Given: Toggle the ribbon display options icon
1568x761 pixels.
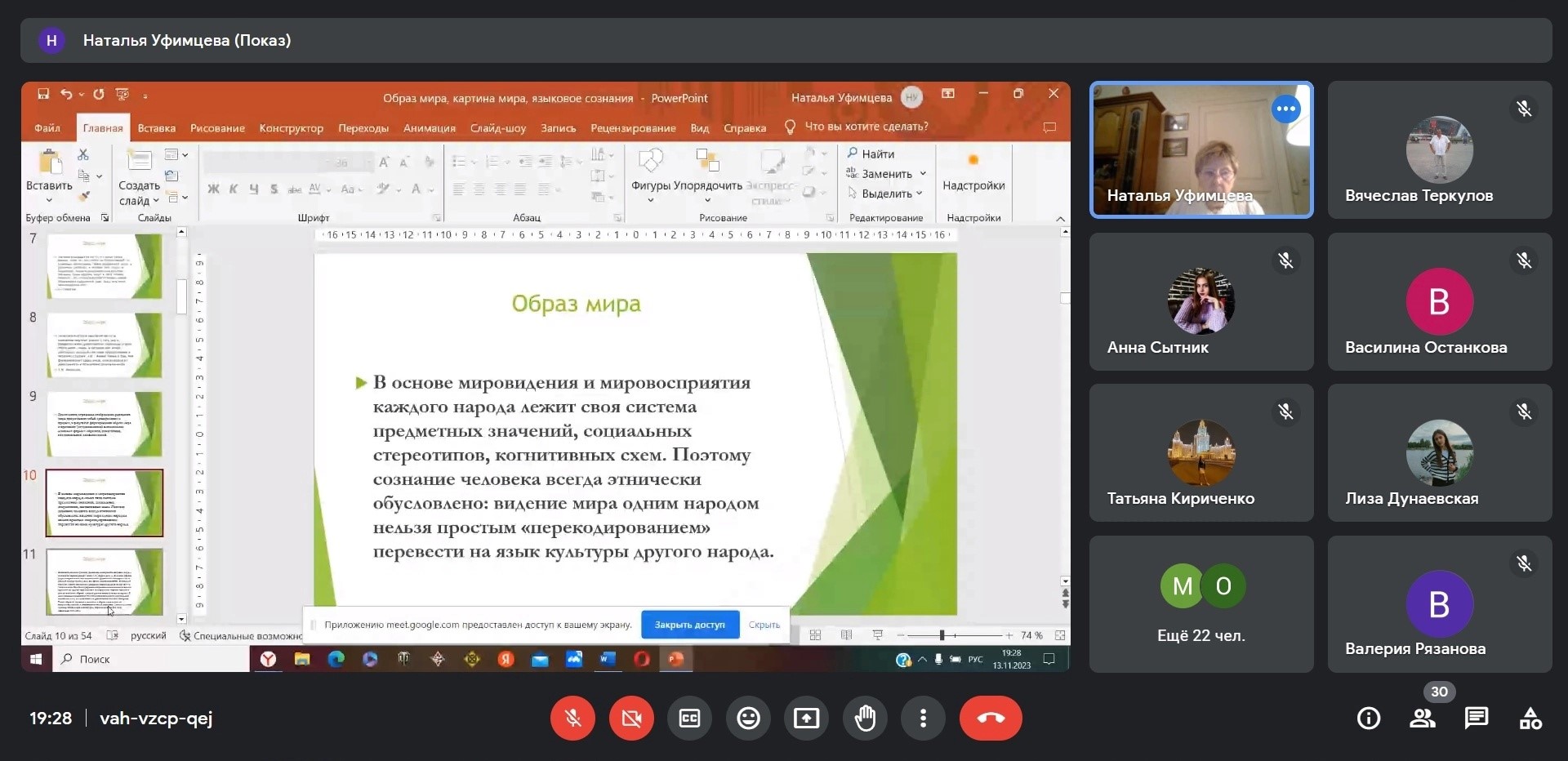Looking at the screenshot, I should pos(948,94).
